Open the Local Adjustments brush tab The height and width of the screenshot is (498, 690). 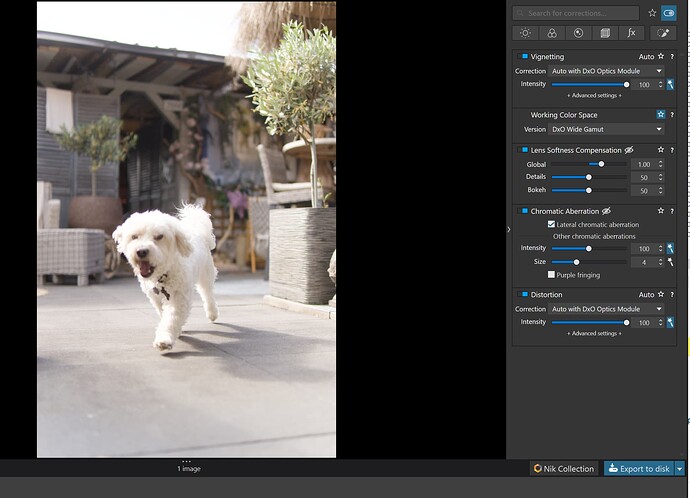pos(663,33)
